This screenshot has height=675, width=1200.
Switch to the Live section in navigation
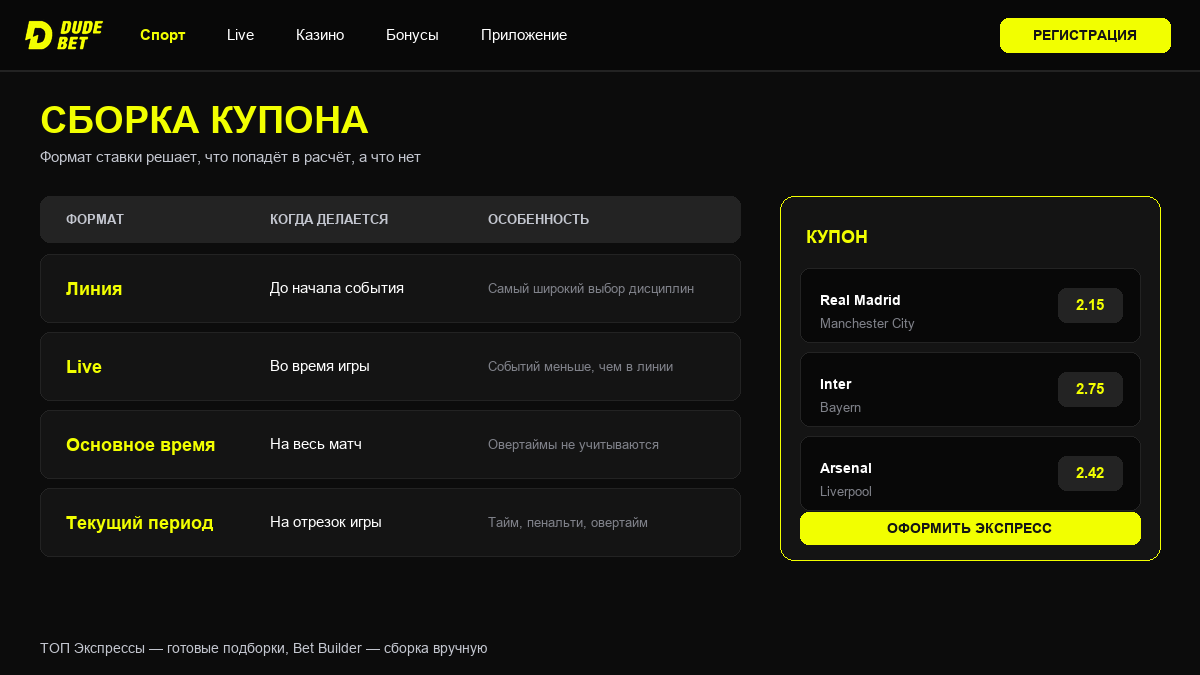tap(240, 35)
